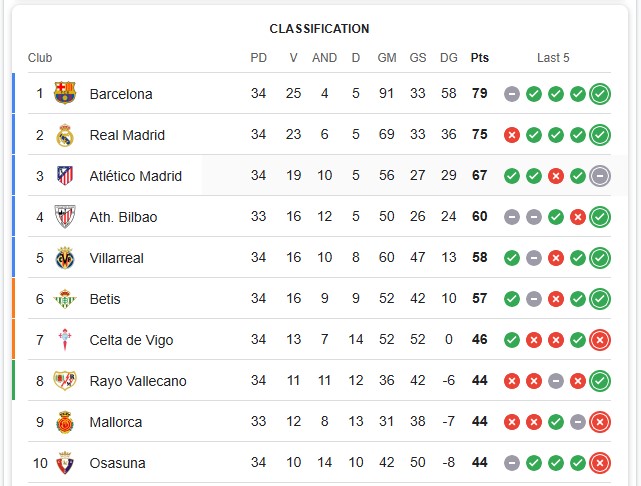The width and height of the screenshot is (641, 486).
Task: Click the Osasuna club crest
Action: (65, 463)
